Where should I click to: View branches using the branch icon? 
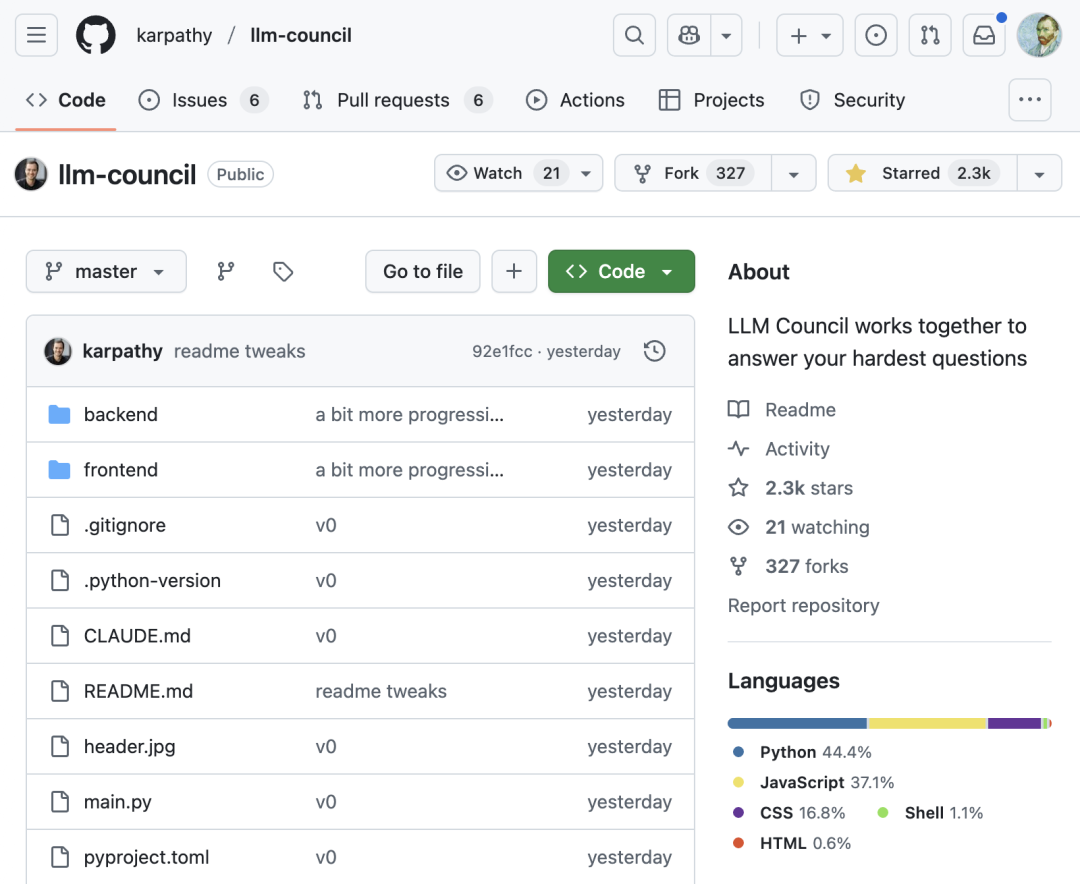(226, 271)
